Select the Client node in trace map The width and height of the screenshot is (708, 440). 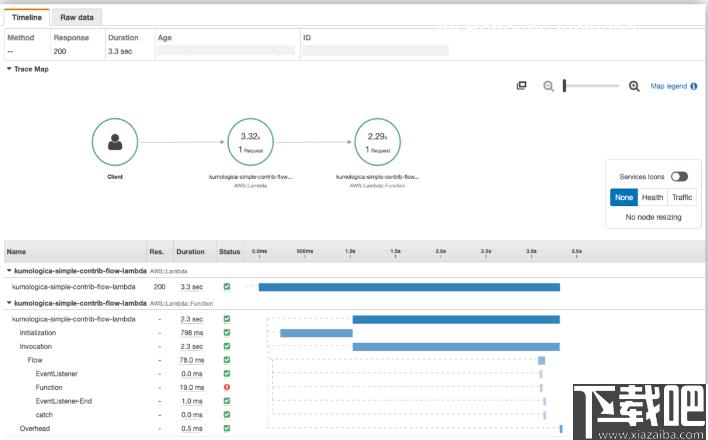[115, 142]
